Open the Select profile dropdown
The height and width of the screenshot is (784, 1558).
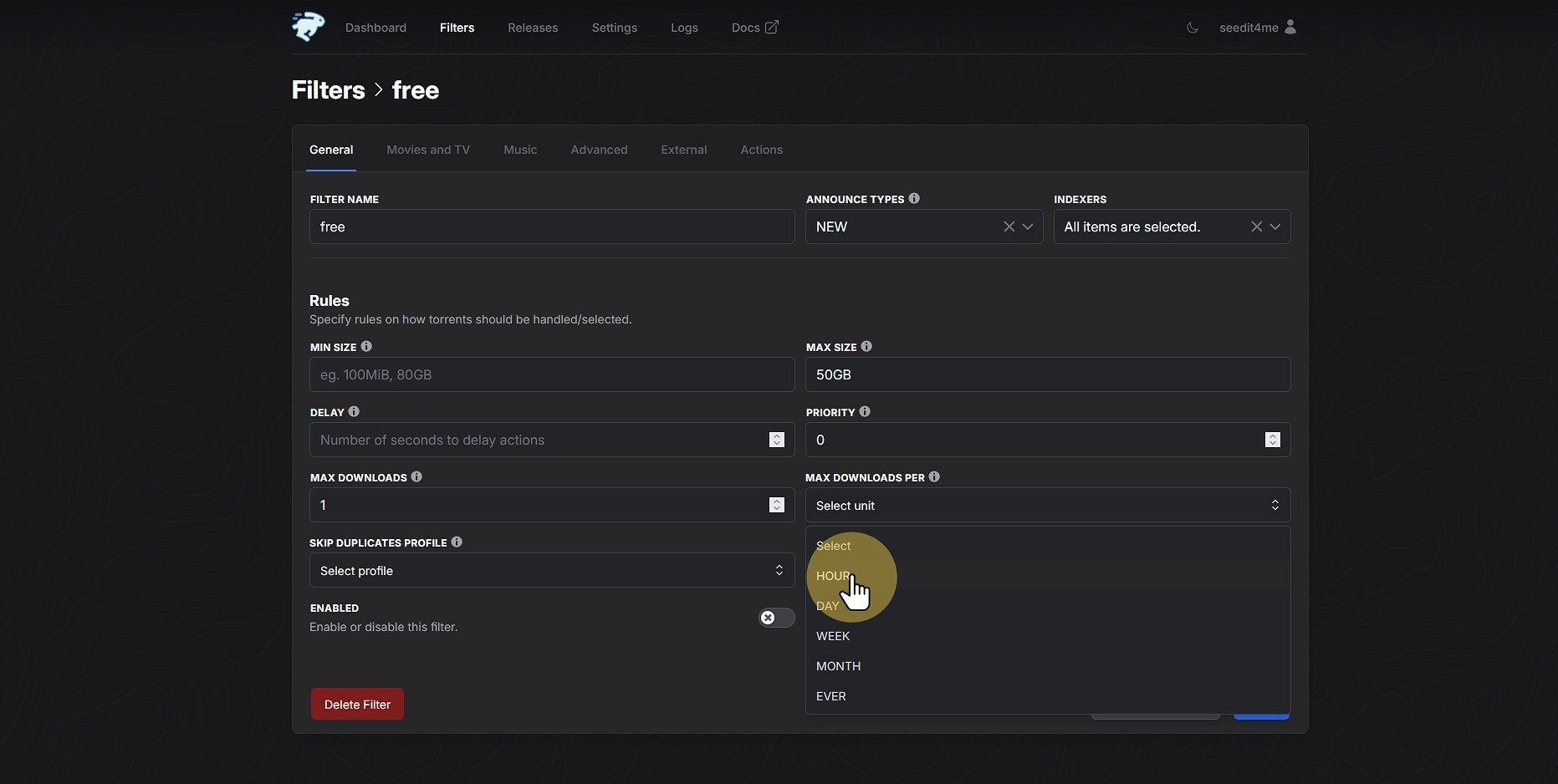pyautogui.click(x=552, y=570)
